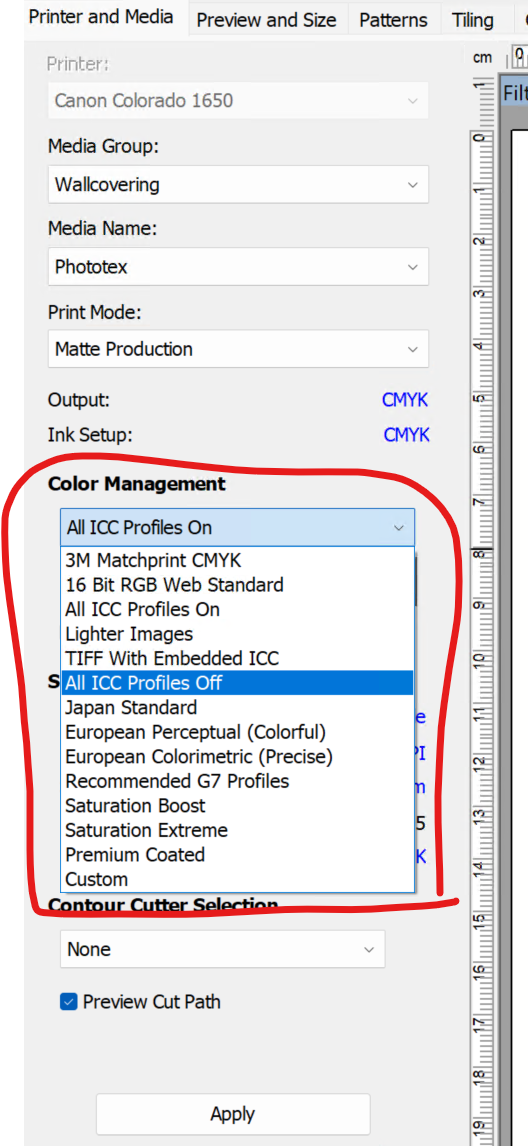Select Saturation Extreme preset

click(238, 830)
